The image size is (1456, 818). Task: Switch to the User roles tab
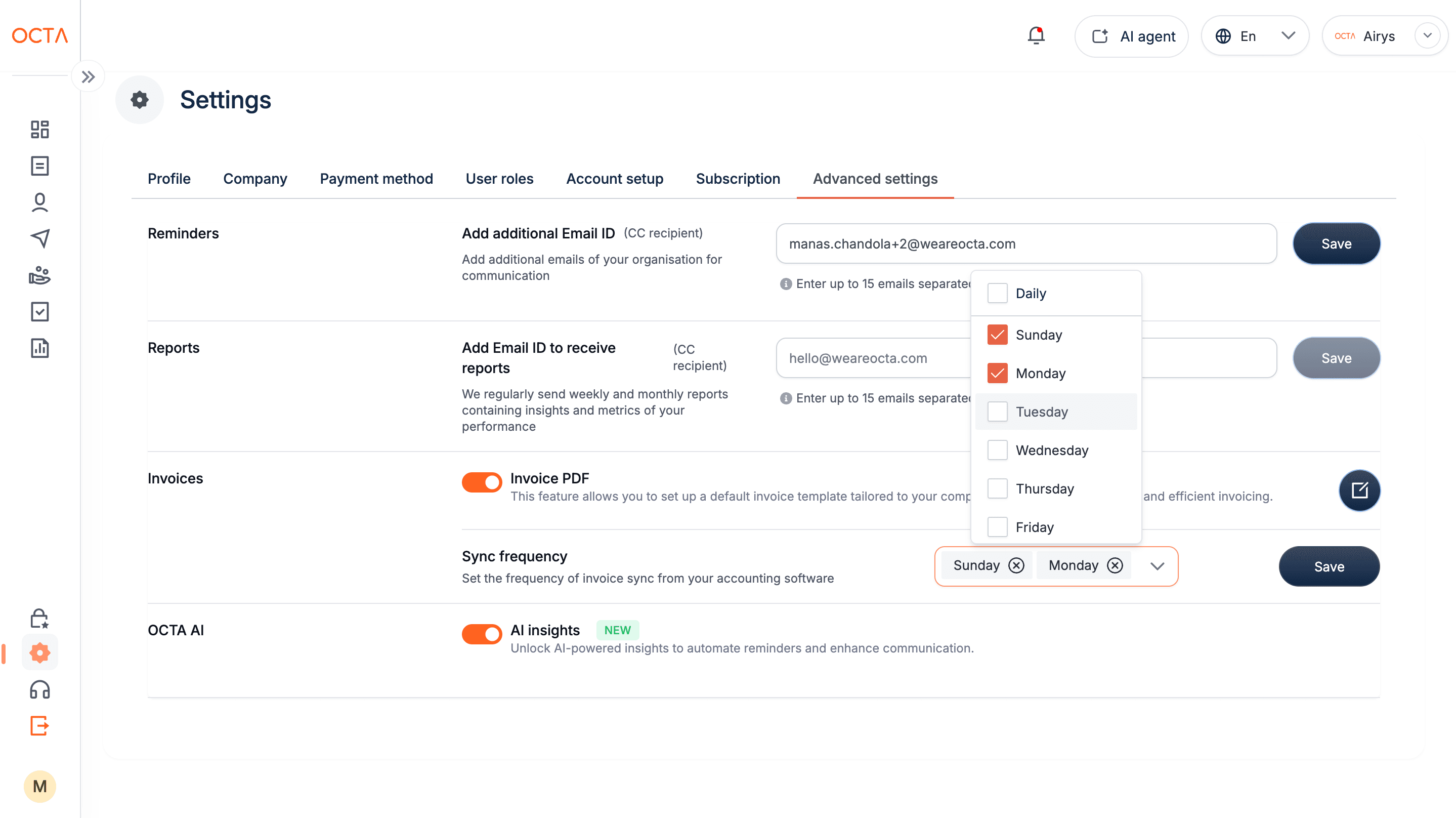[x=499, y=179]
